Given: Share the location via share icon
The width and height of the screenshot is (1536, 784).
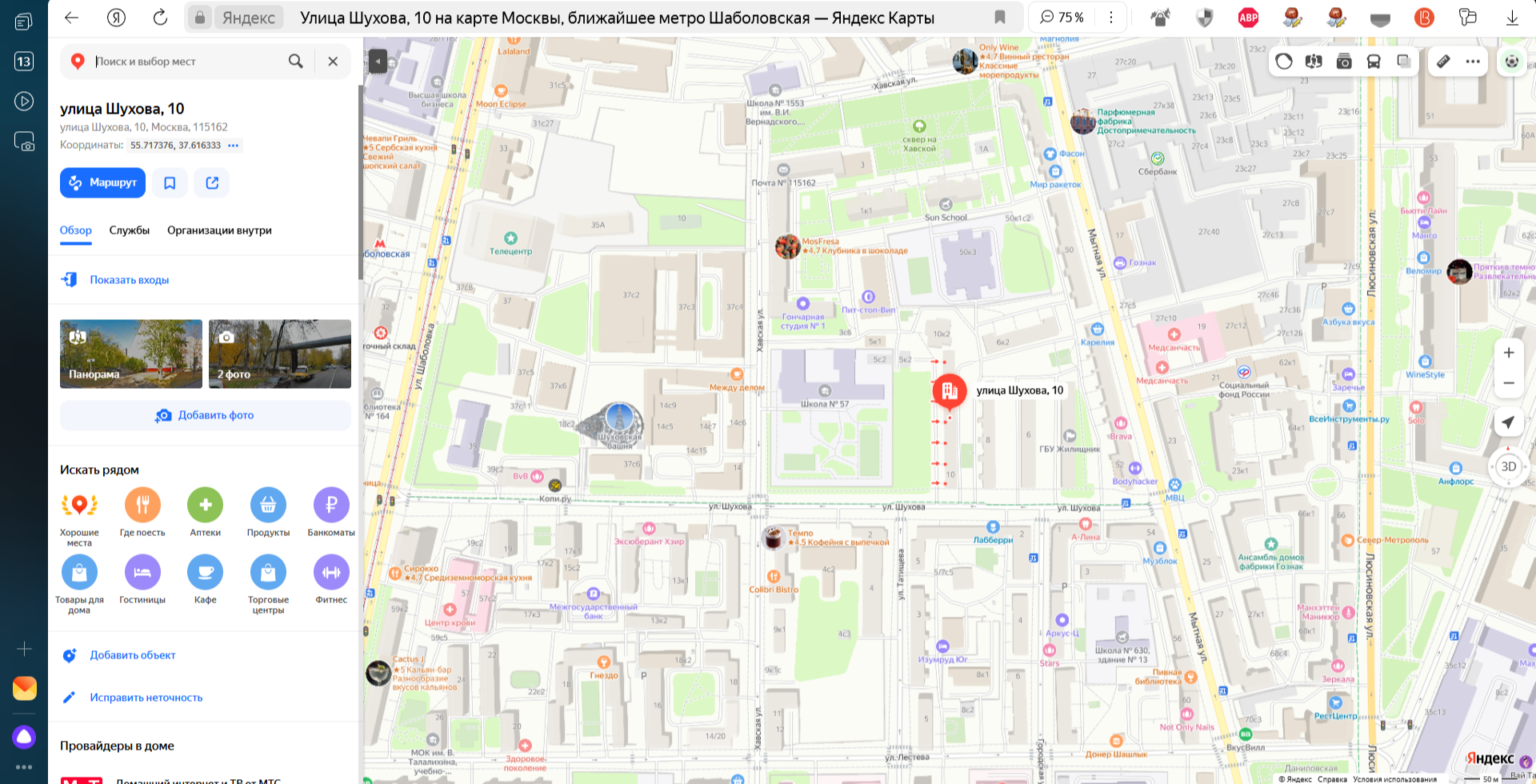Looking at the screenshot, I should point(212,183).
